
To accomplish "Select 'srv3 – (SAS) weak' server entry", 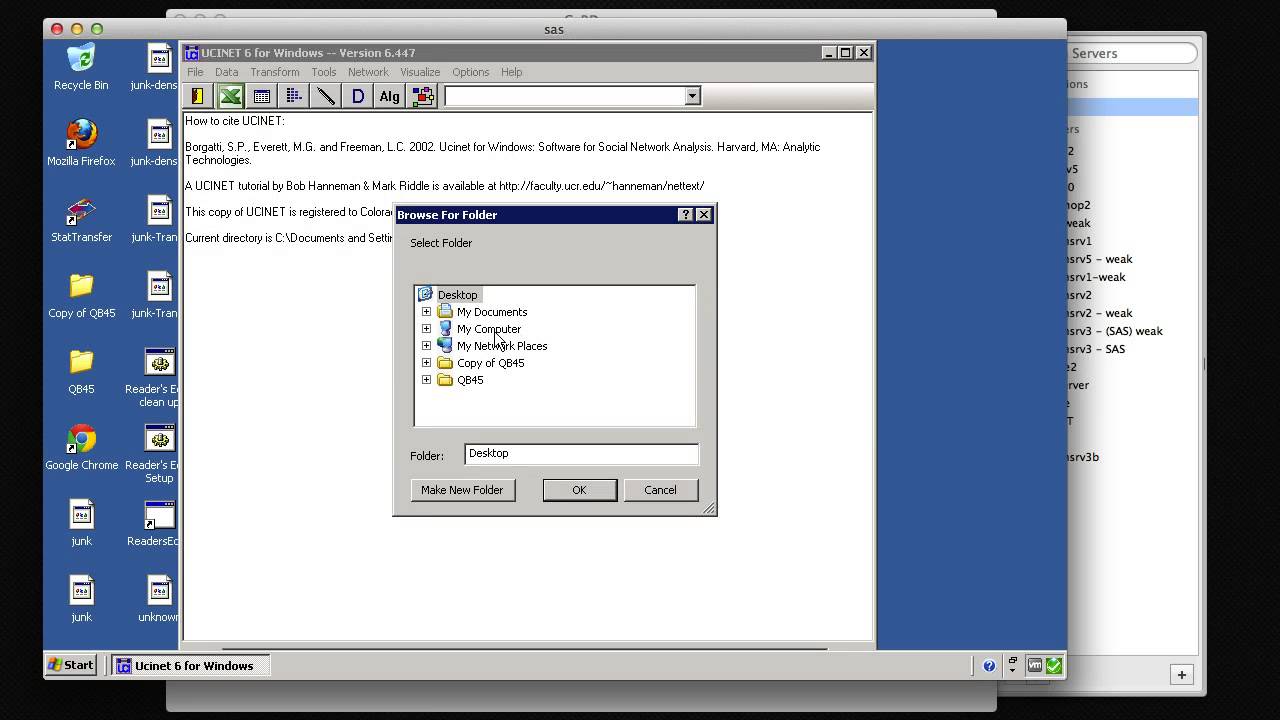I will pos(1114,331).
